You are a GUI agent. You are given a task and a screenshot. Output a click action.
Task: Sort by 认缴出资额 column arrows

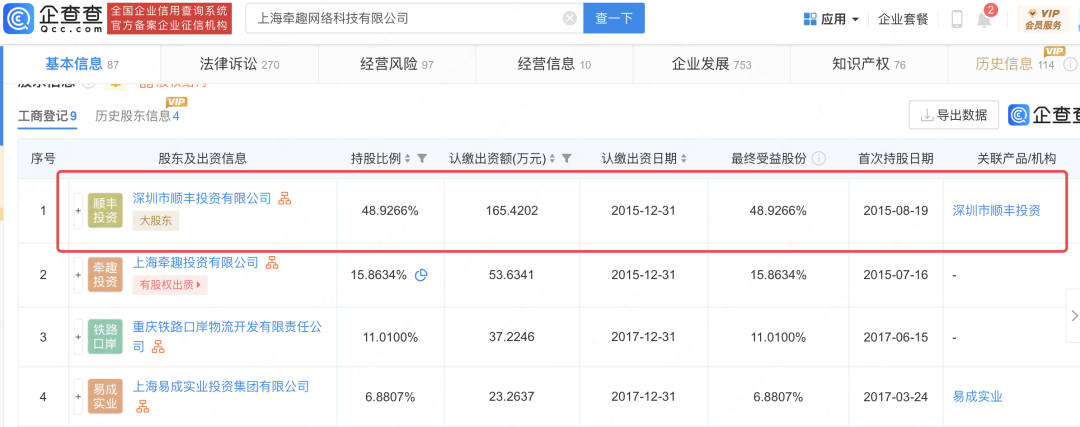tap(551, 159)
